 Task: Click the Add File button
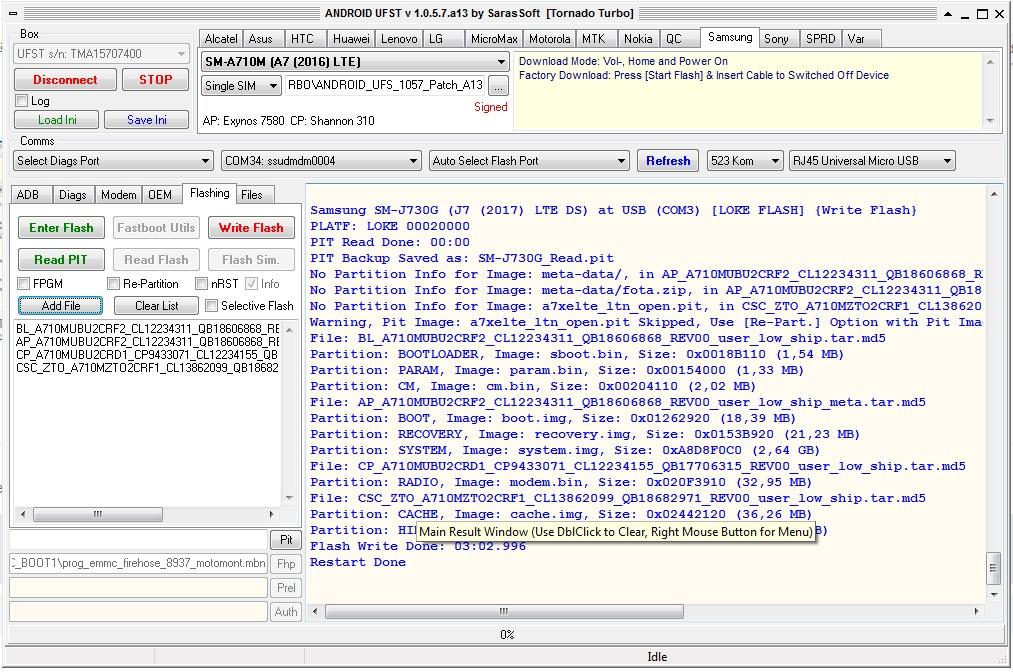point(61,306)
